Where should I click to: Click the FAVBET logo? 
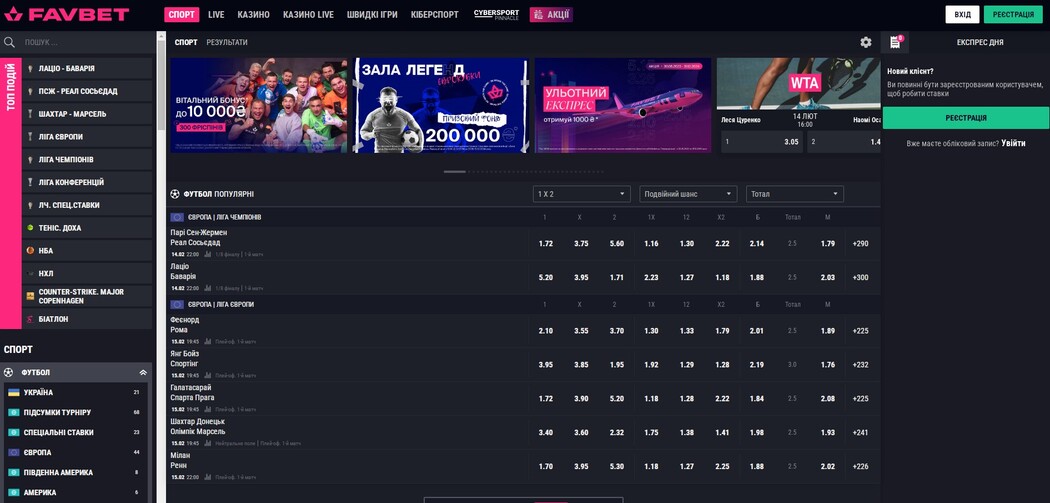coord(67,14)
